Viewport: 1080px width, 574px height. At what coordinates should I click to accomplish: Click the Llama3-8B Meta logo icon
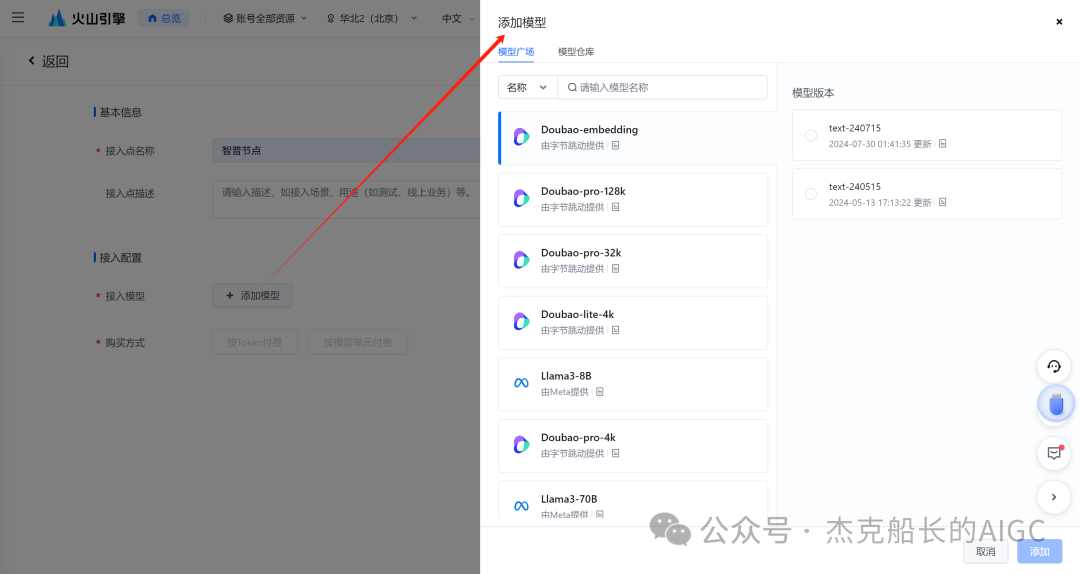tap(521, 383)
